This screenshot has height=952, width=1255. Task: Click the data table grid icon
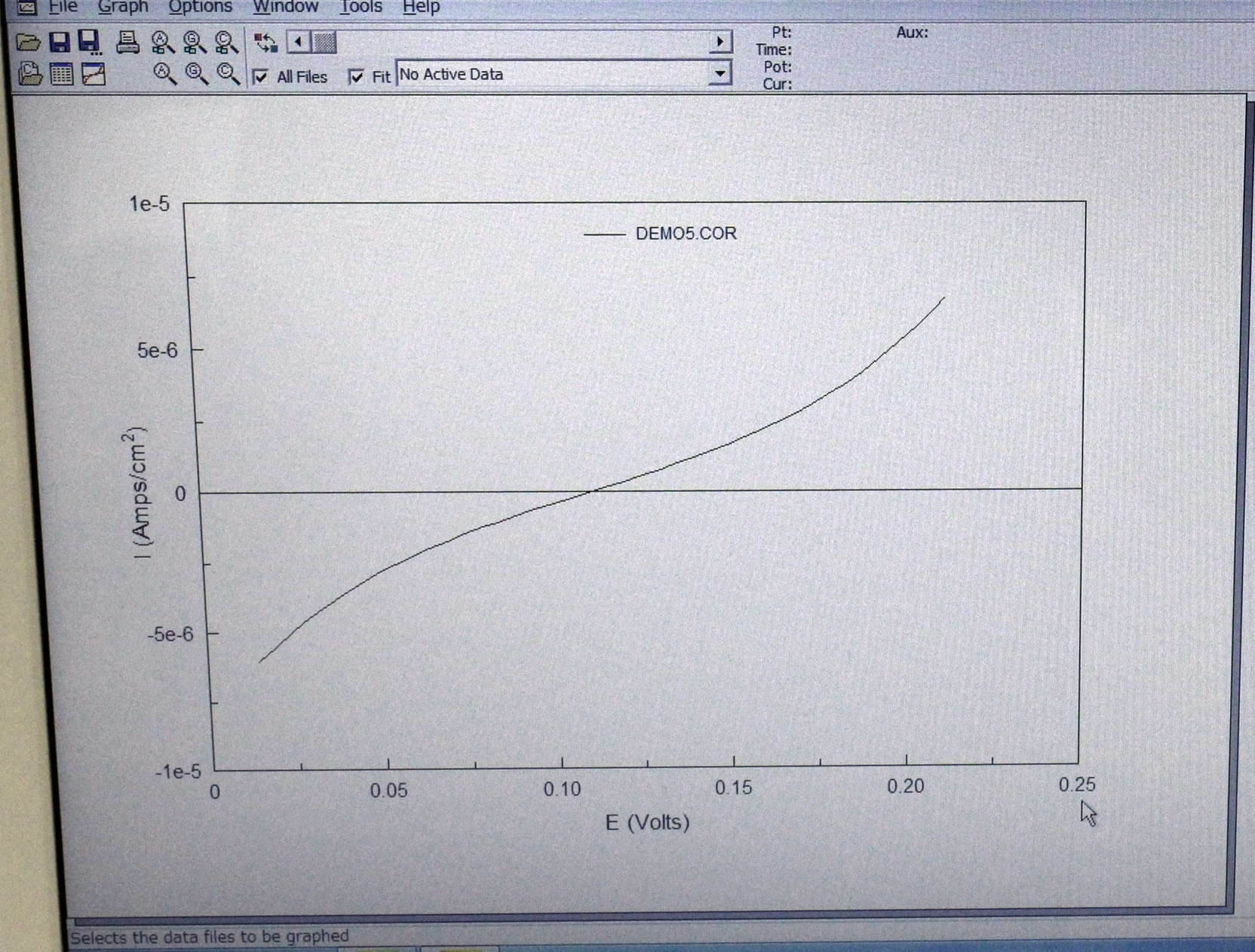[x=61, y=74]
